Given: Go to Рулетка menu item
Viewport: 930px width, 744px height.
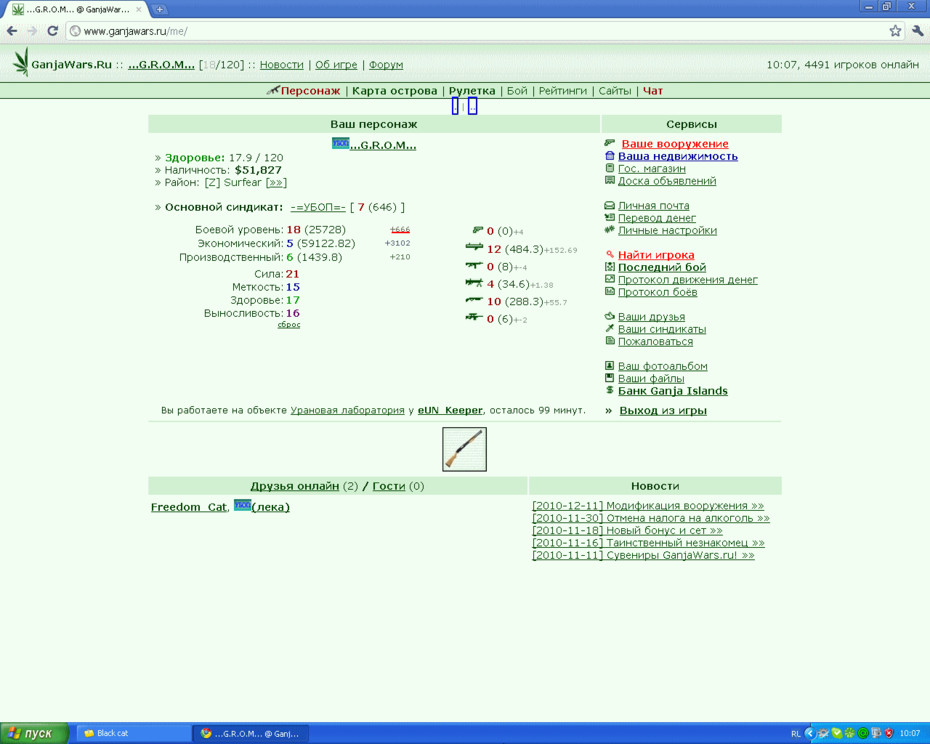Looking at the screenshot, I should (472, 91).
